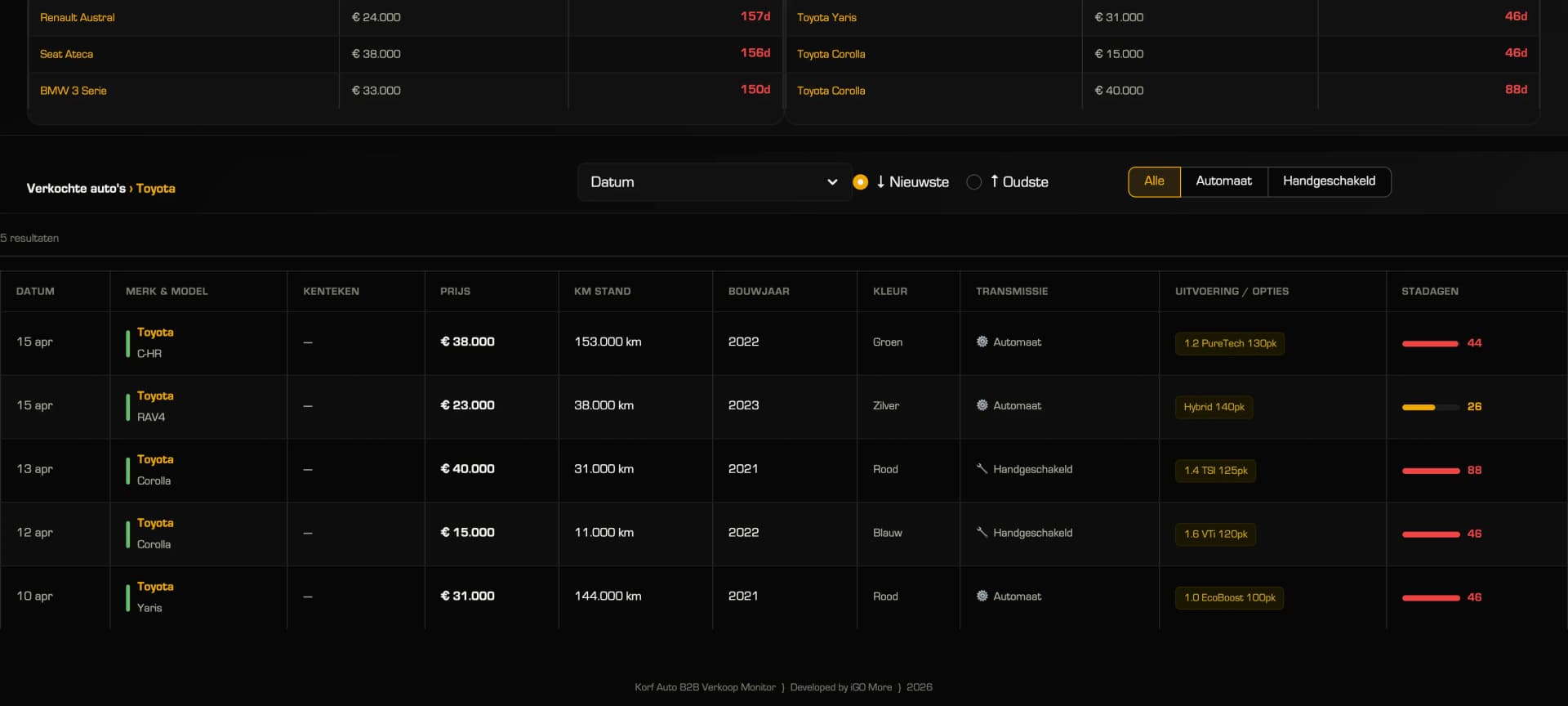1568x706 pixels.
Task: Click the dropdown chevron in the Datum selector
Action: pyautogui.click(x=832, y=182)
